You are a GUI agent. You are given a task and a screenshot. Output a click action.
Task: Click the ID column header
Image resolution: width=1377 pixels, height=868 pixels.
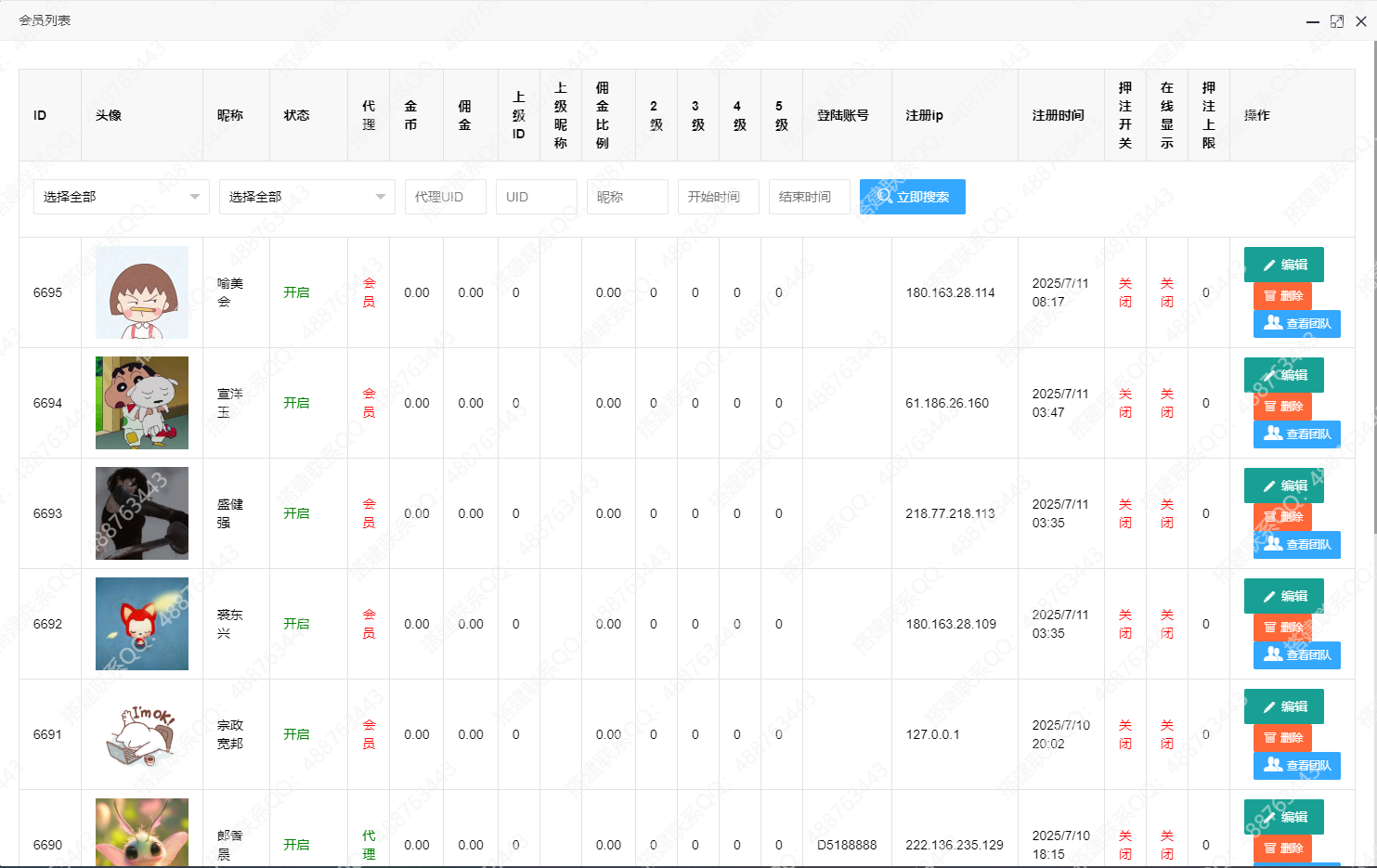(40, 115)
